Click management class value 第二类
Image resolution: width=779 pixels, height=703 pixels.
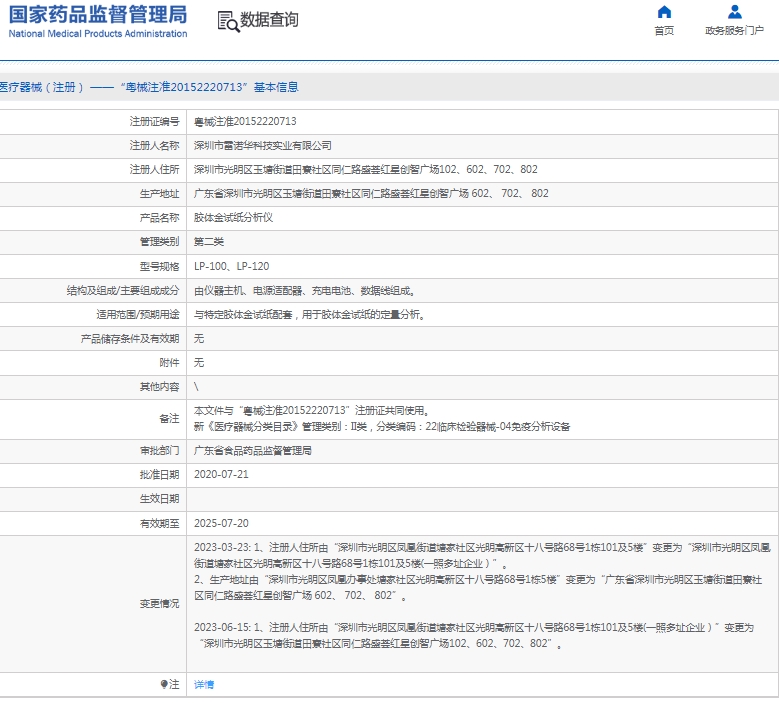[209, 242]
